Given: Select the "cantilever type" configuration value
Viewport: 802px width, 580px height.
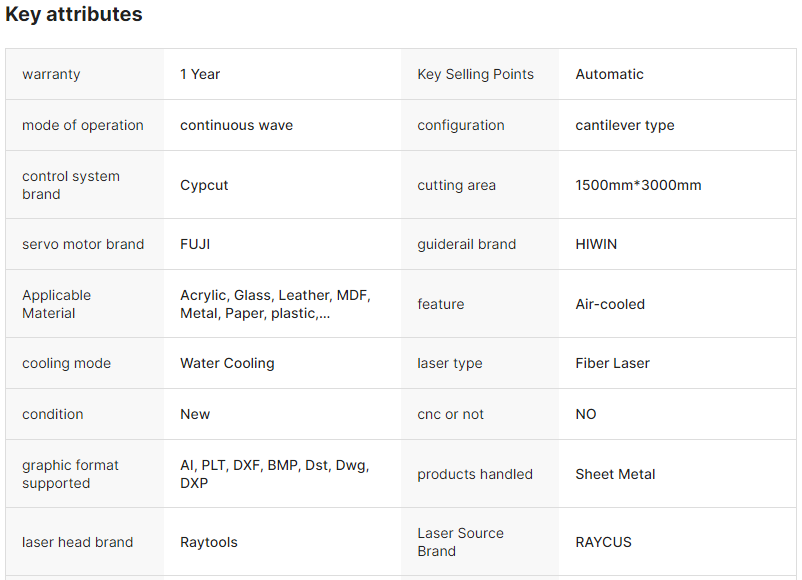Looking at the screenshot, I should (624, 125).
